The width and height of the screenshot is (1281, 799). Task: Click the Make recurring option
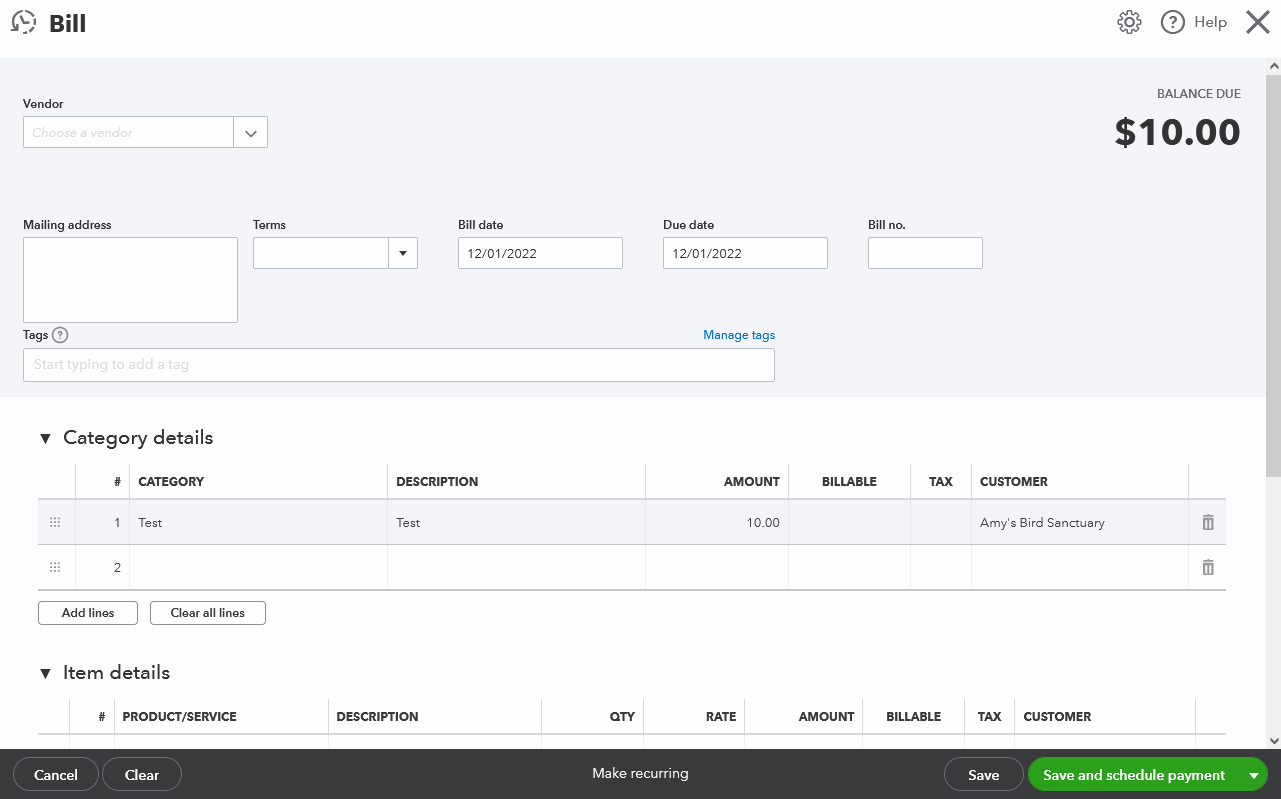tap(640, 773)
